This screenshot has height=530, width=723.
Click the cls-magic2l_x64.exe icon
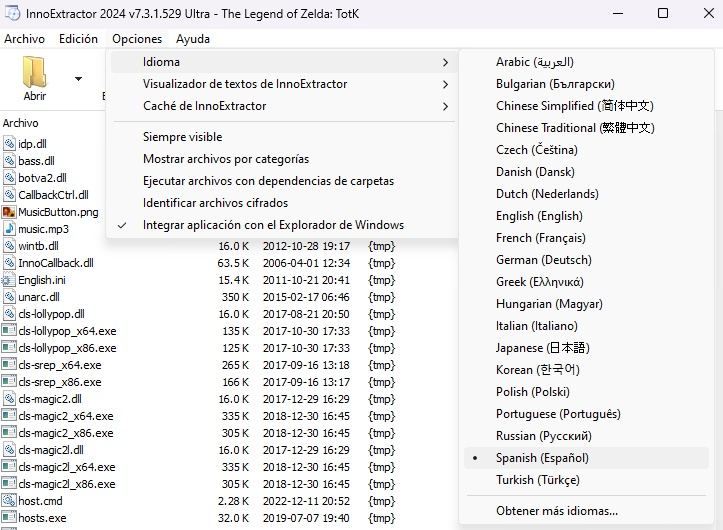[9, 466]
